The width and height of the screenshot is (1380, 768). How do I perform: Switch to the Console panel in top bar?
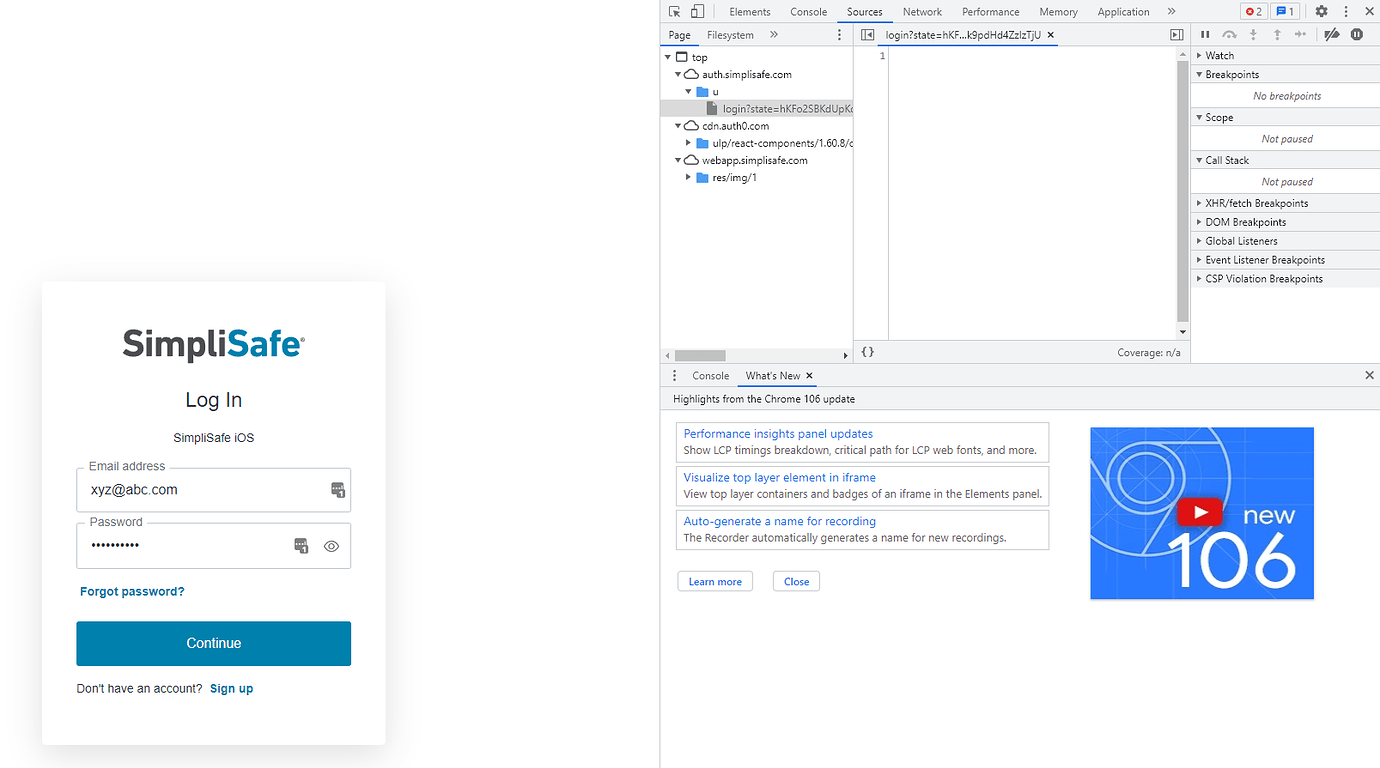[809, 12]
